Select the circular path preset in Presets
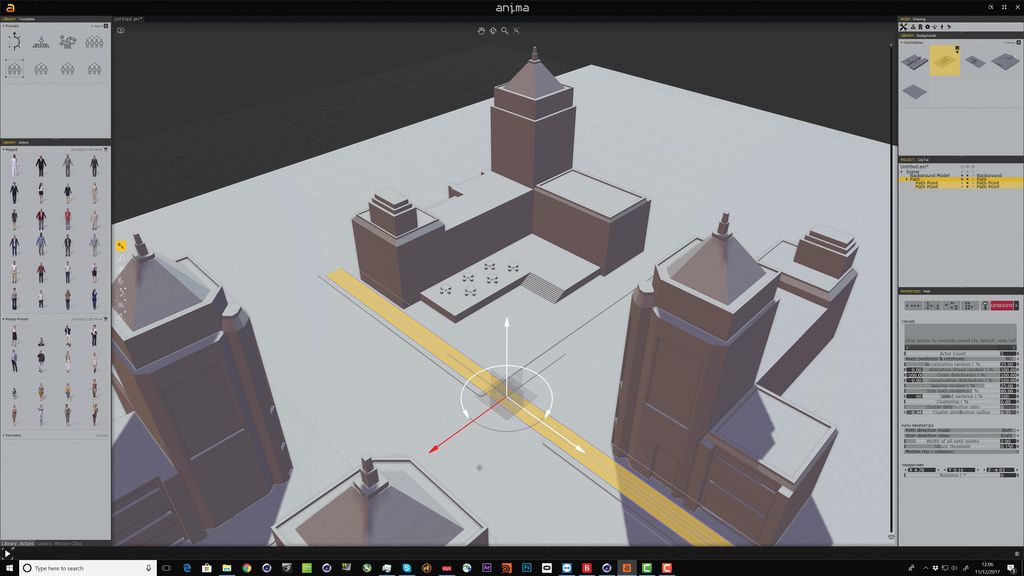 pos(15,40)
